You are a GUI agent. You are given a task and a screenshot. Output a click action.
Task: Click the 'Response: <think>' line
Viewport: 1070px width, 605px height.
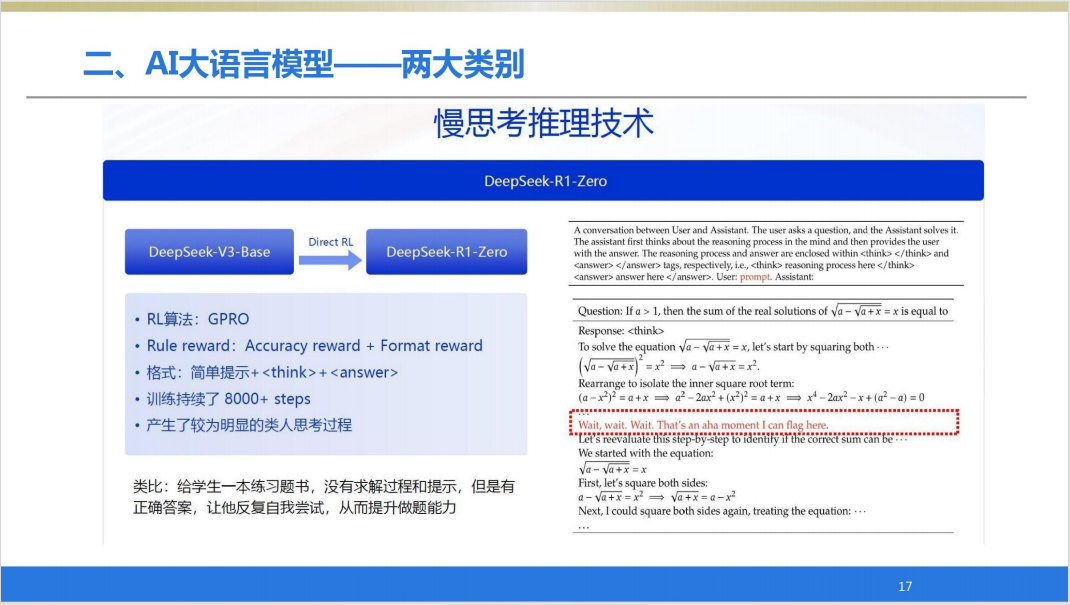[621, 331]
